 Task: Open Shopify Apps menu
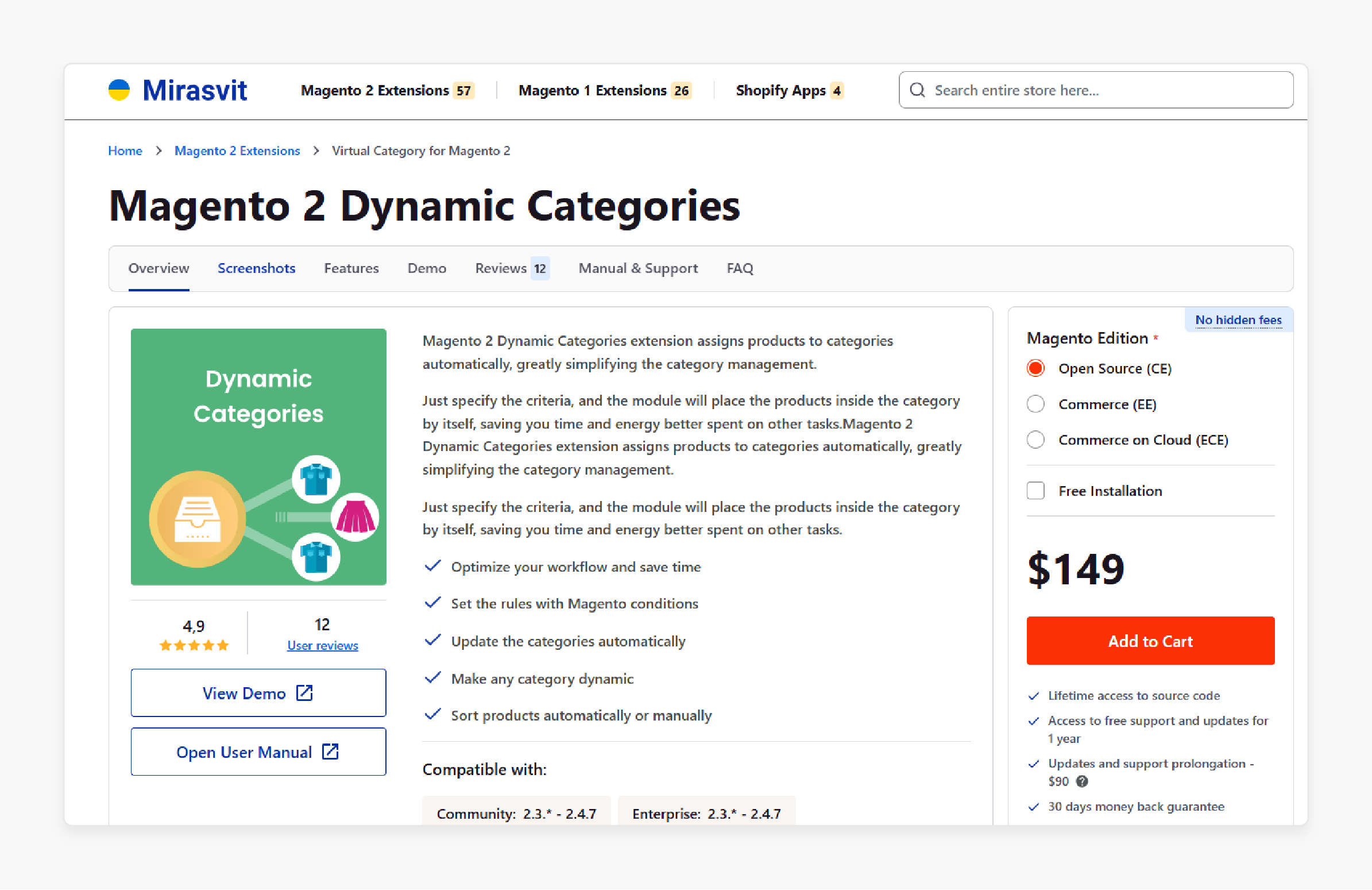click(x=789, y=91)
